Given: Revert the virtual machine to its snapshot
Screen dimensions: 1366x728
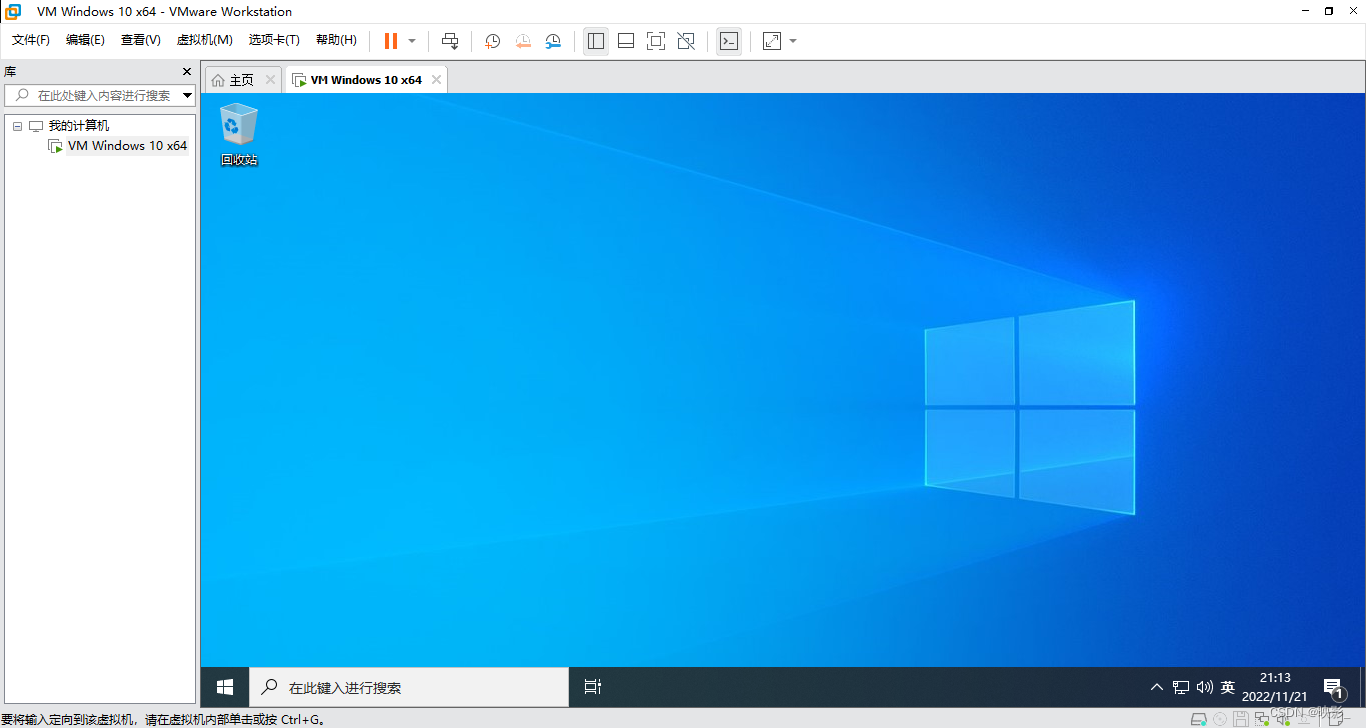Looking at the screenshot, I should coord(523,41).
